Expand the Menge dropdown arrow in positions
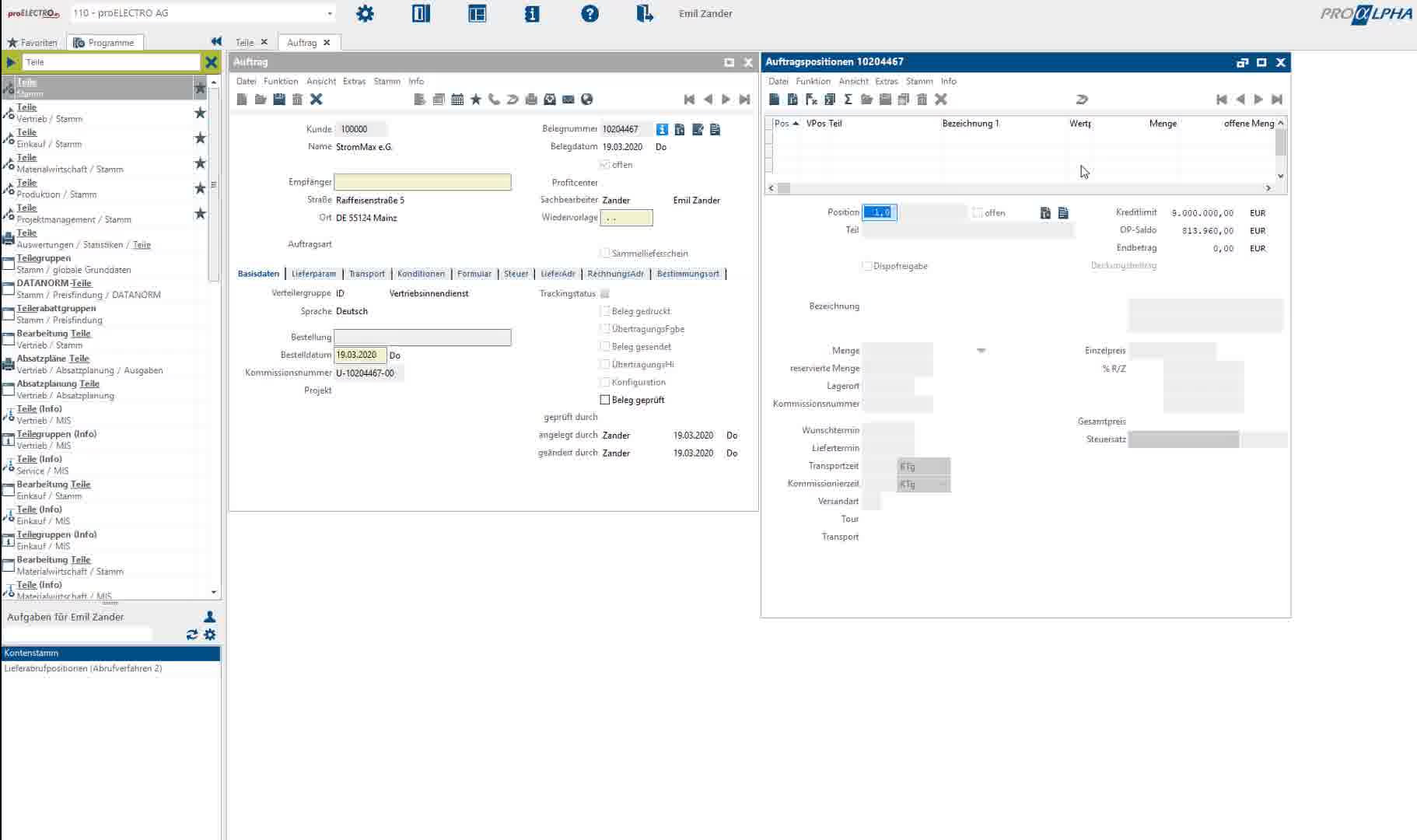Viewport: 1417px width, 840px height. coord(981,351)
